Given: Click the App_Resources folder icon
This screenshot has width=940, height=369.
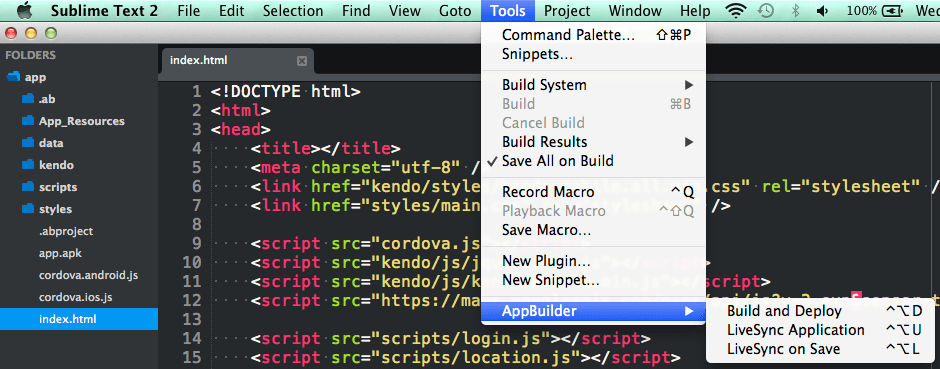Looking at the screenshot, I should 28,120.
